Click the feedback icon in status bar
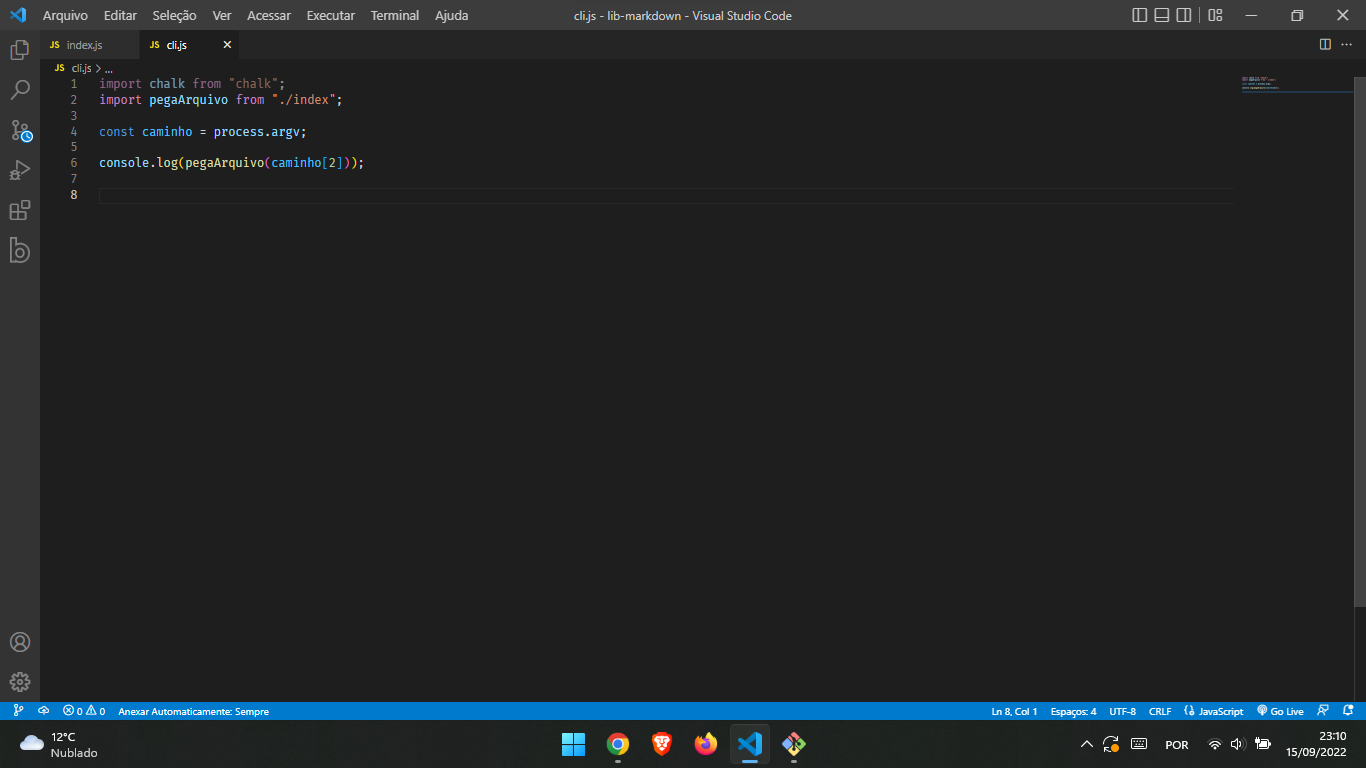1366x768 pixels. 1323,711
